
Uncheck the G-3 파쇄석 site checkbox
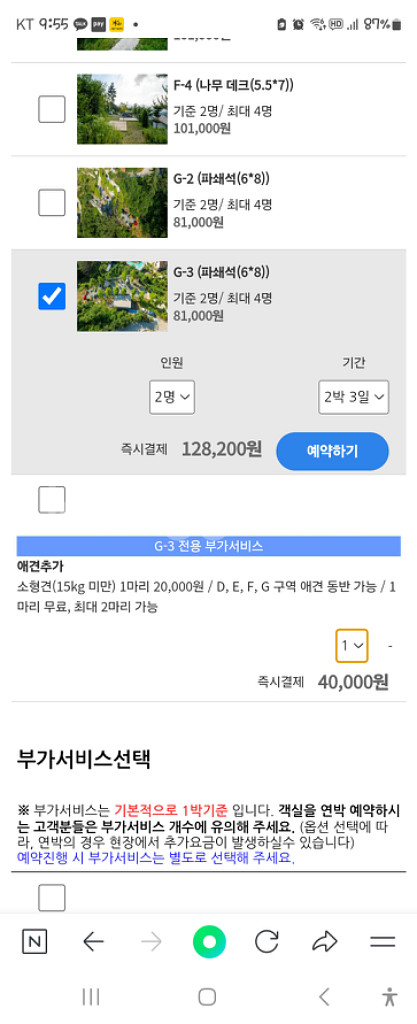click(52, 296)
